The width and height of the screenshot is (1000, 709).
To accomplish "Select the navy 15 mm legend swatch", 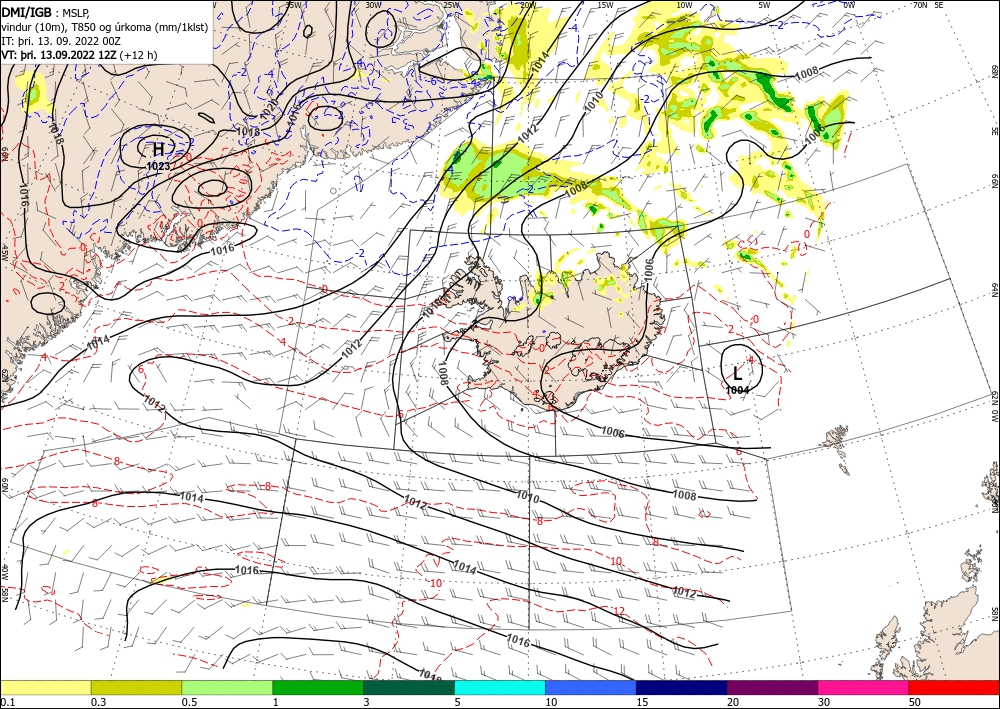I will pyautogui.click(x=682, y=687).
